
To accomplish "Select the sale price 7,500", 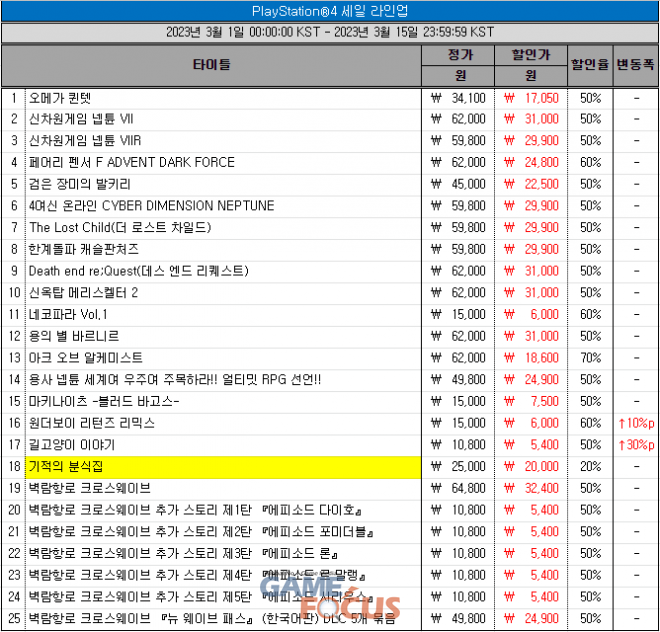I will tap(545, 402).
